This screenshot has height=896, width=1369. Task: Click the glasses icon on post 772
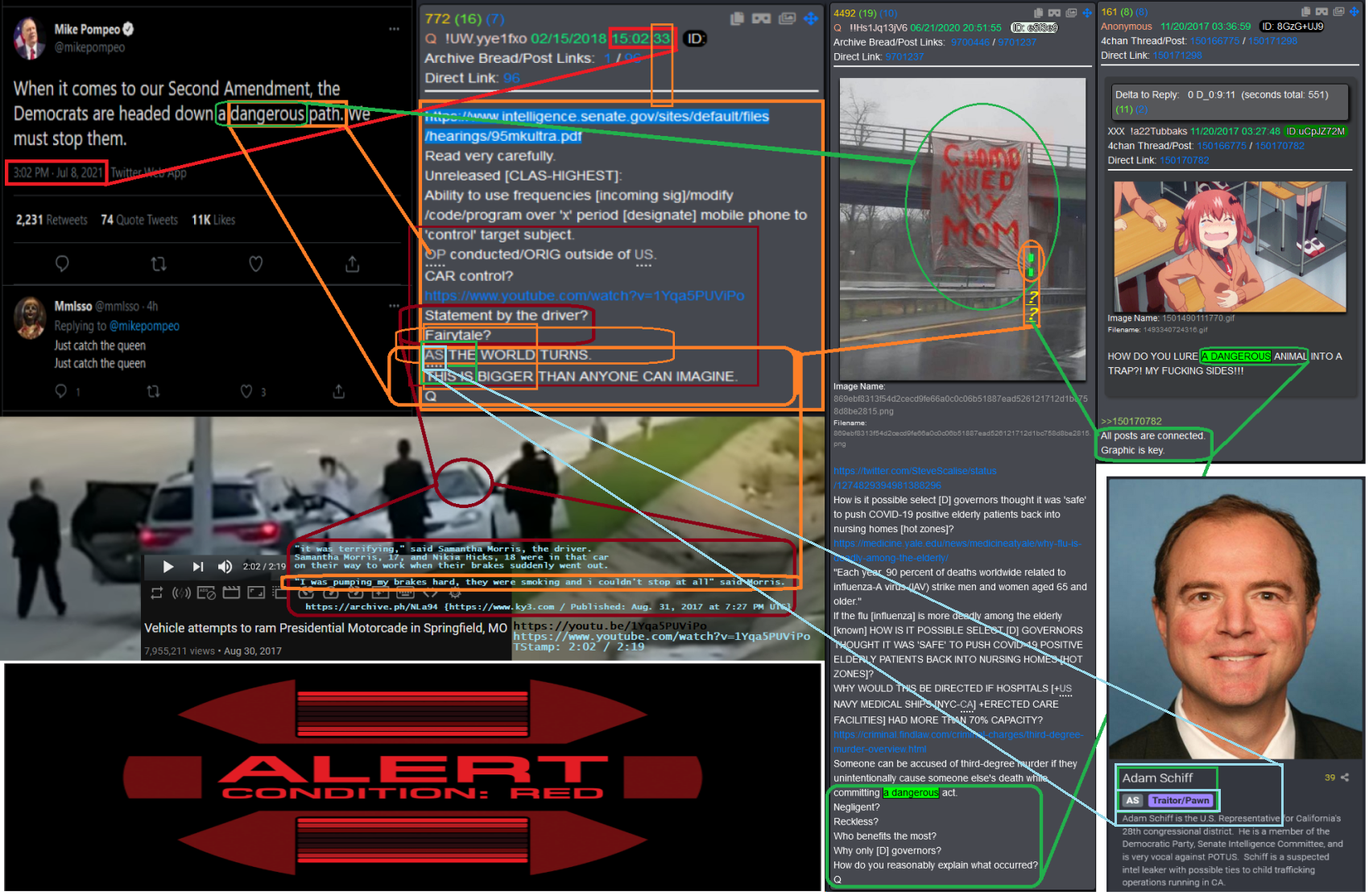pyautogui.click(x=761, y=19)
